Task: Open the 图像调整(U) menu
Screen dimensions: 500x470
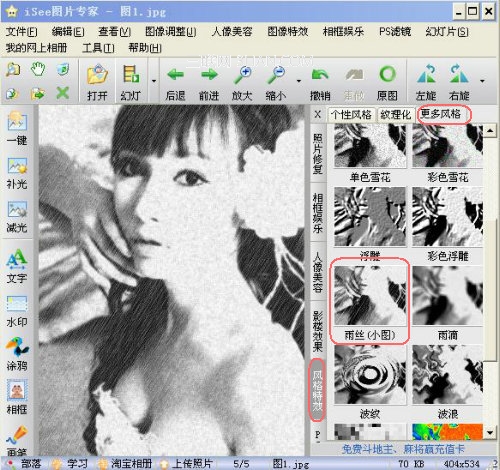Action: click(x=170, y=32)
